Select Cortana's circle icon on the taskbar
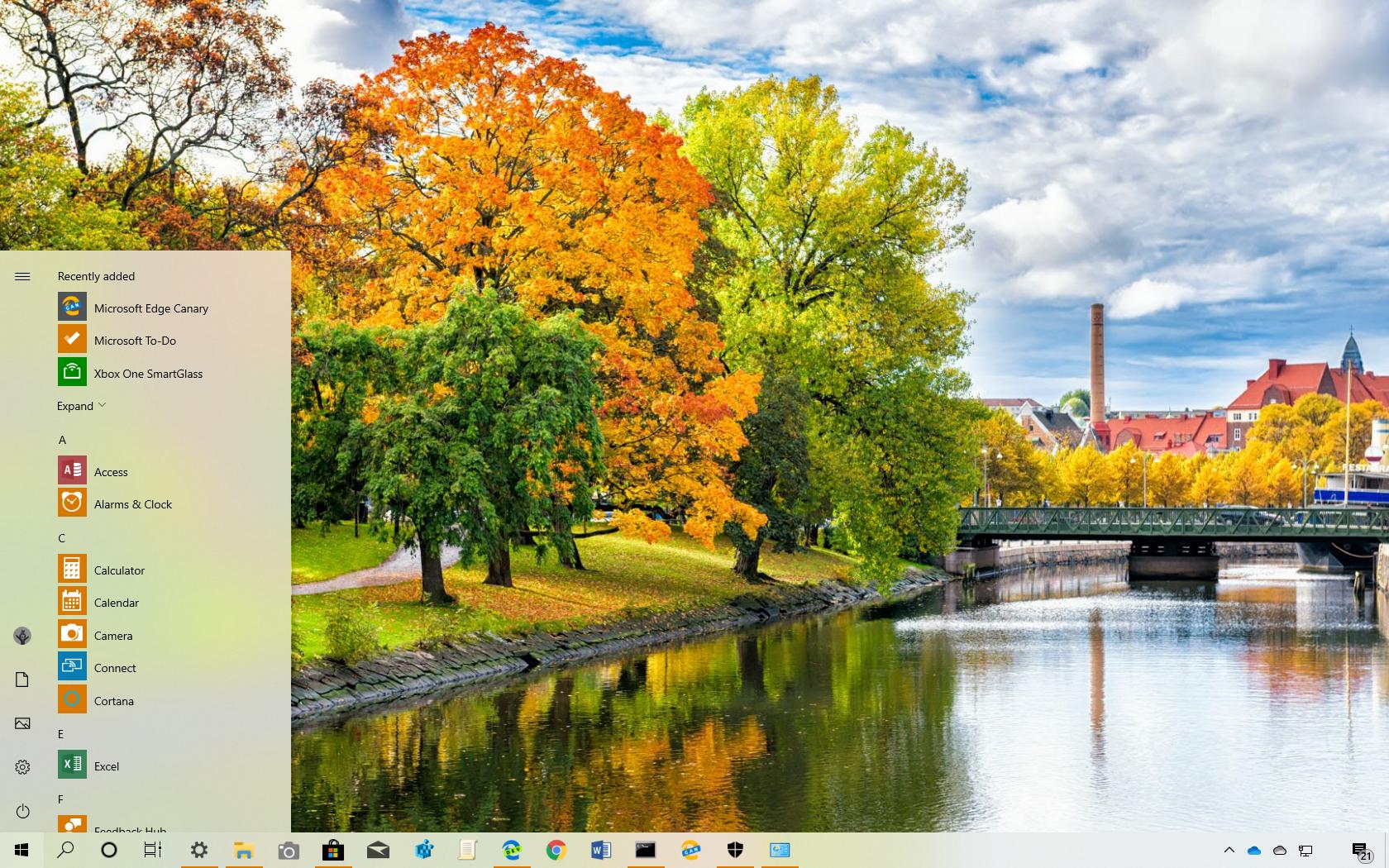Viewport: 1389px width, 868px height. [108, 850]
